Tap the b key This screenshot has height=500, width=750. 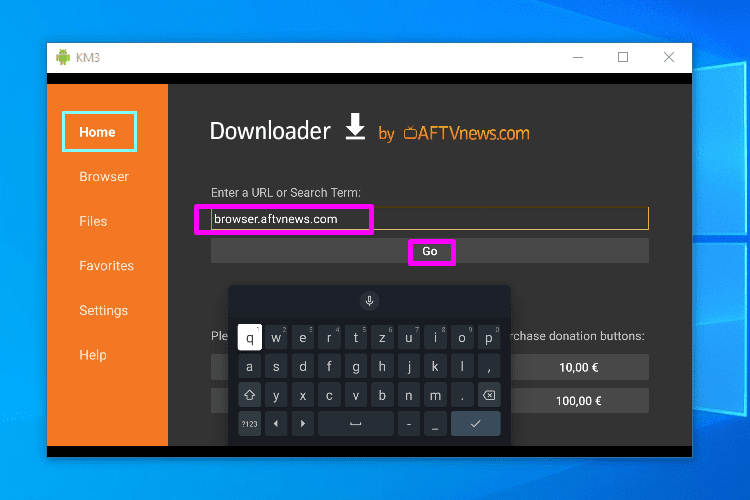coord(382,395)
